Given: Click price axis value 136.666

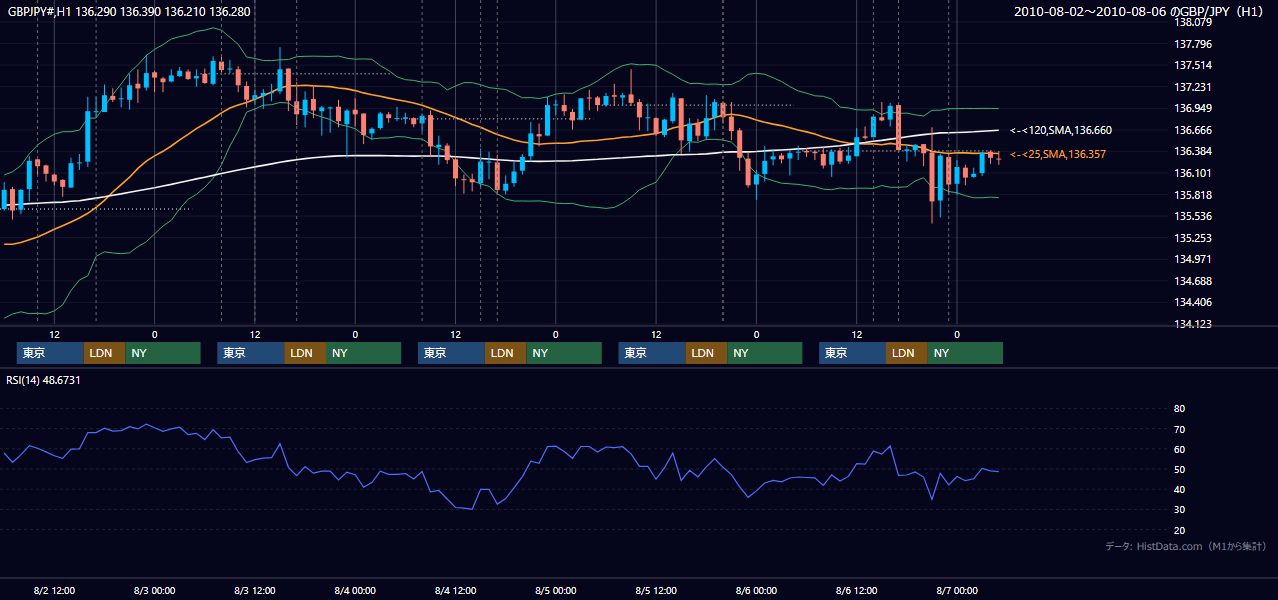Looking at the screenshot, I should [1194, 130].
